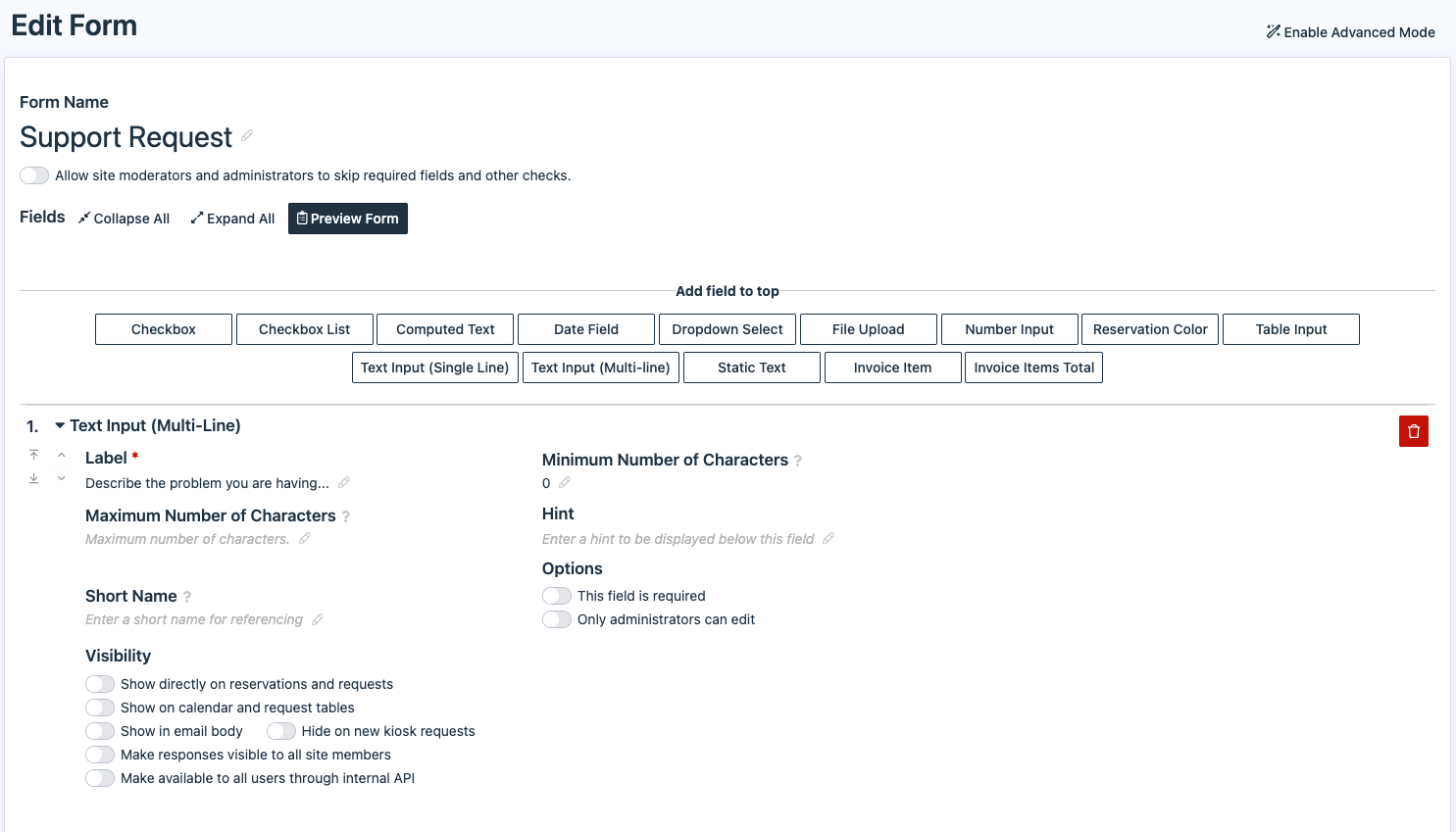Click the red trash delete field icon
The height and width of the screenshot is (832, 1456).
point(1413,431)
